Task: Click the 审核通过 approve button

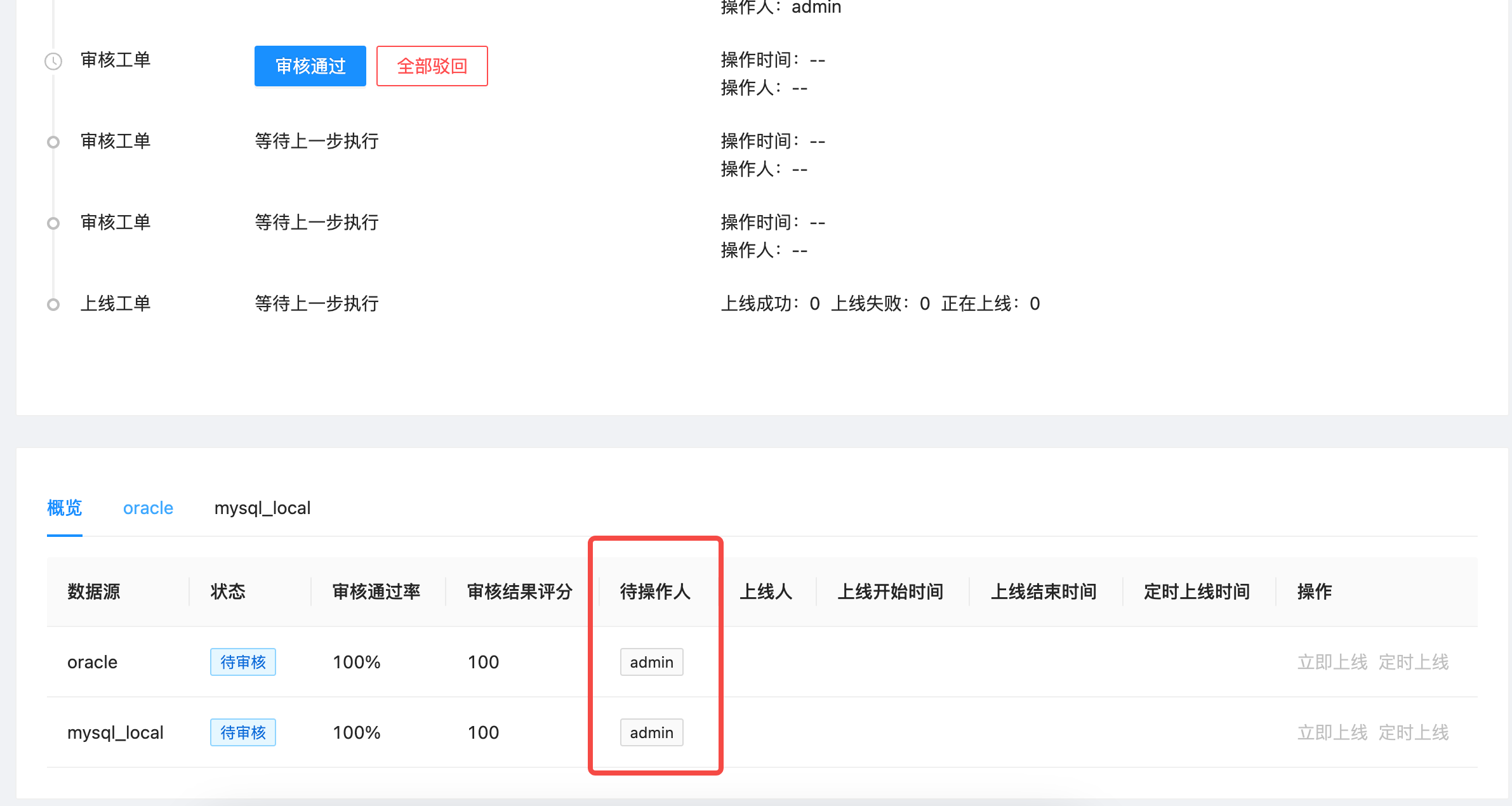Action: click(310, 65)
